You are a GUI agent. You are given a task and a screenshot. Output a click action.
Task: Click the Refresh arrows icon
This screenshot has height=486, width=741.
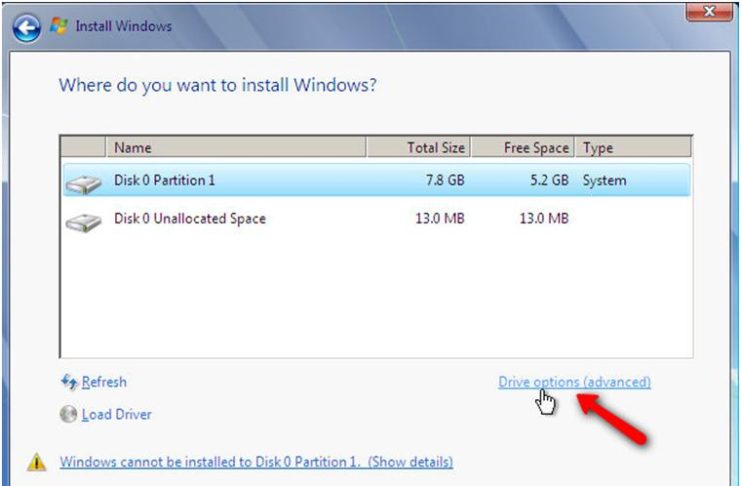click(x=69, y=382)
